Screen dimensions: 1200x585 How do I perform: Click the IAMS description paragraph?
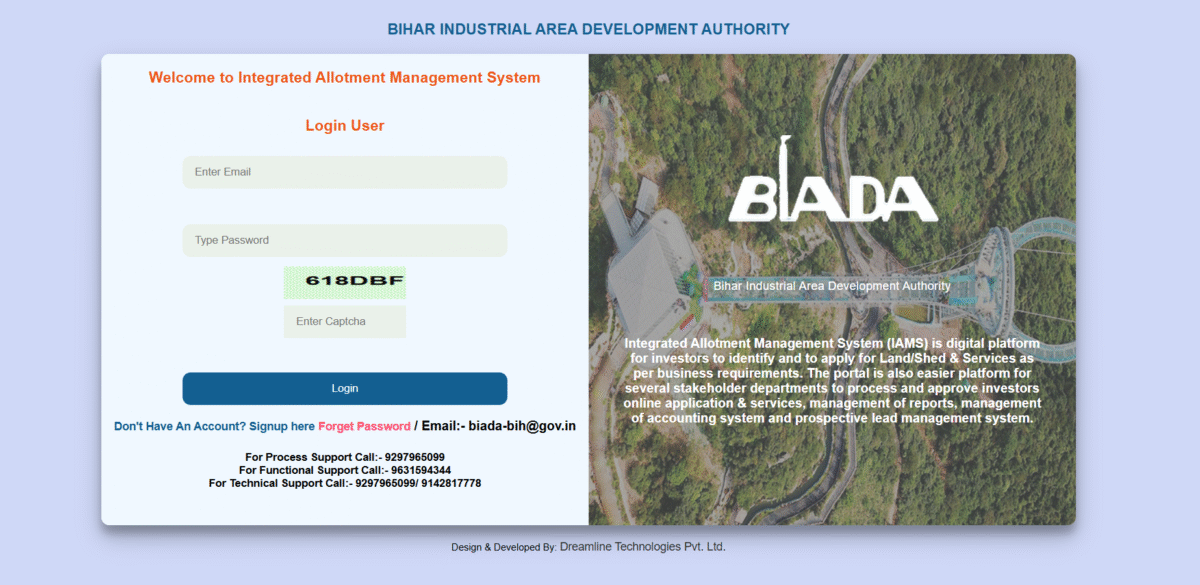click(832, 381)
